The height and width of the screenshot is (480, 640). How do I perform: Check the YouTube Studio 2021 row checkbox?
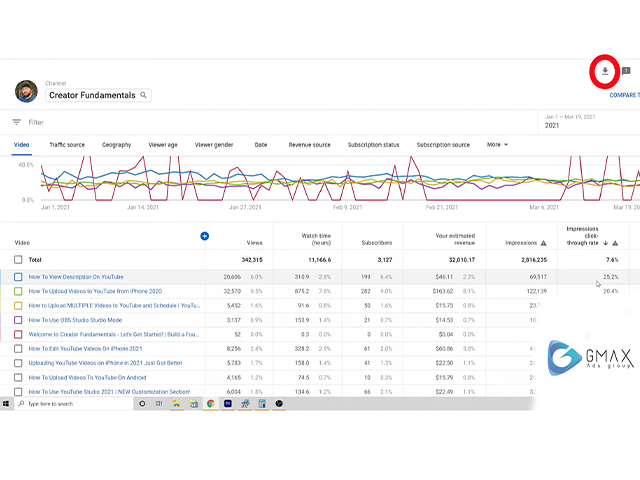(18, 392)
